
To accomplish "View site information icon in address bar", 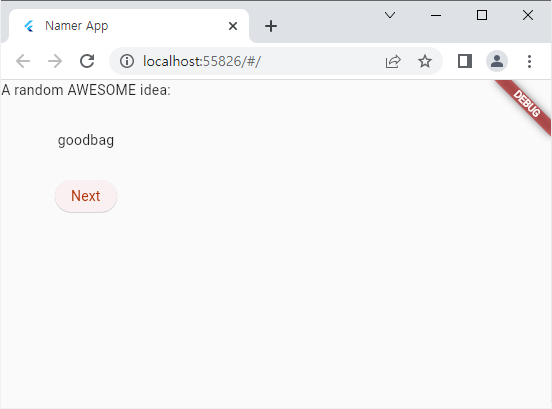I will [x=127, y=61].
